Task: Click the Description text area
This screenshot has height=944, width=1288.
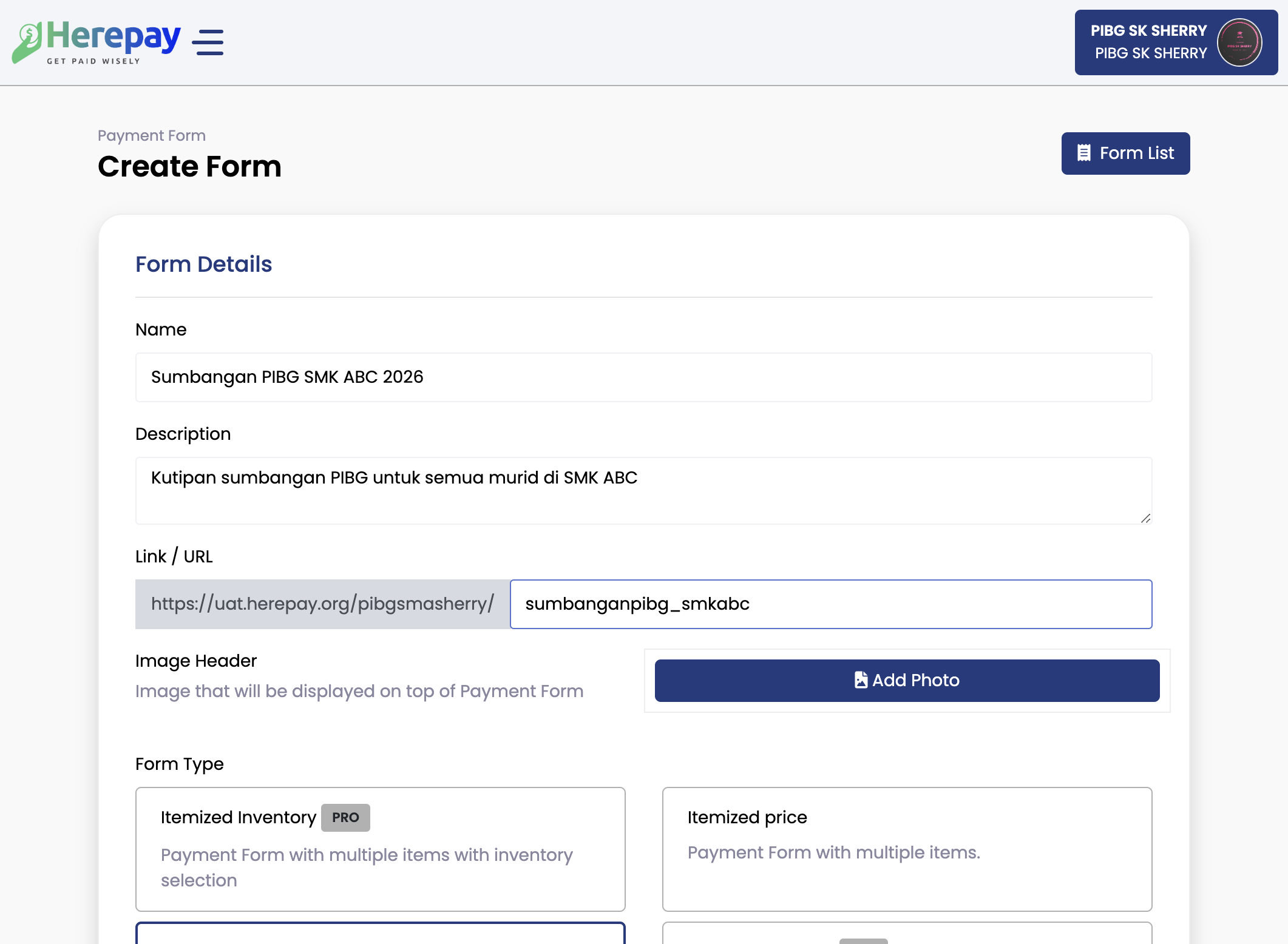Action: (643, 491)
